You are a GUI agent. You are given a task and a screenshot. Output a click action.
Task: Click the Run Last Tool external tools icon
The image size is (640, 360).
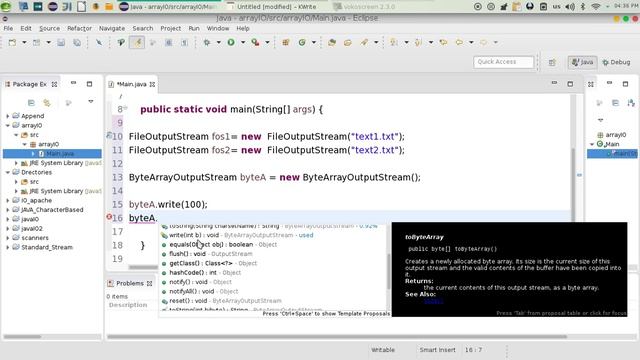click(256, 42)
